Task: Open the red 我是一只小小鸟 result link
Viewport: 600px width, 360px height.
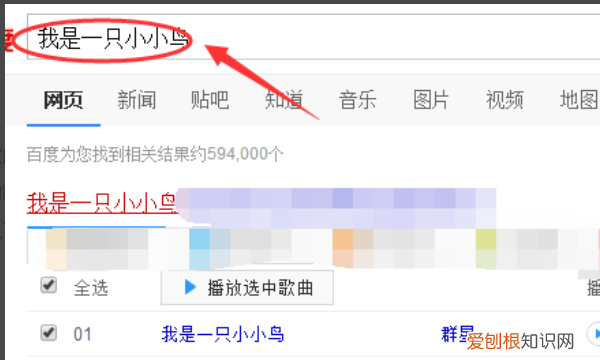Action: [101, 203]
